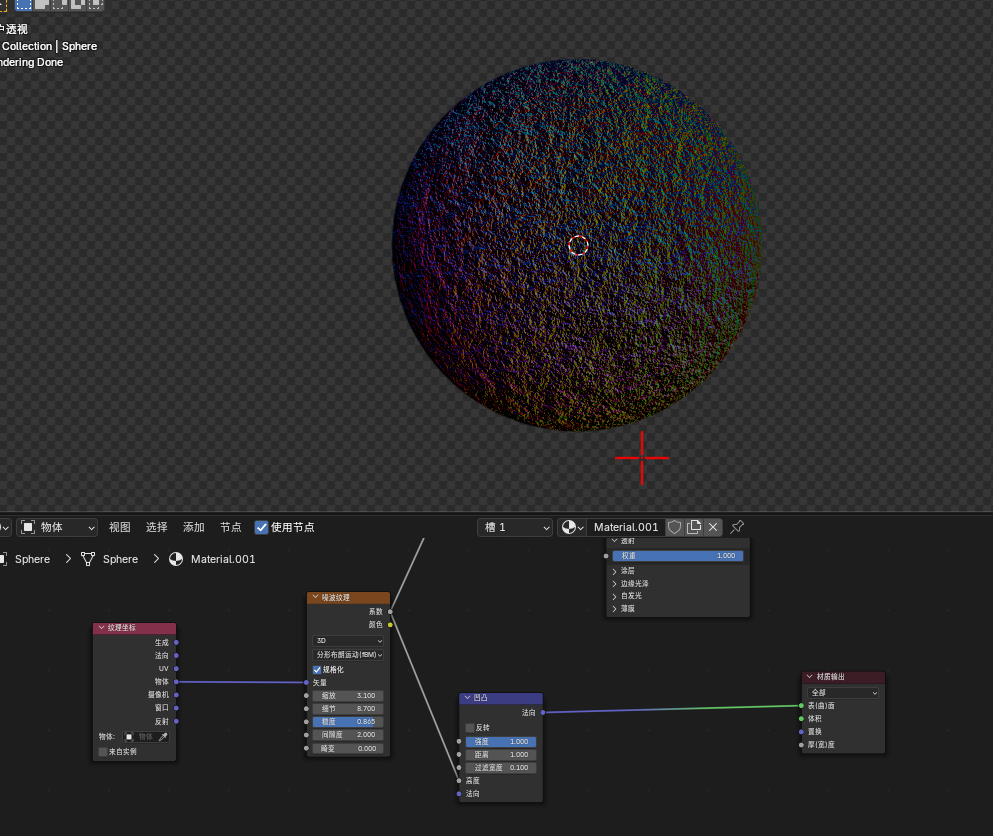Click the 糙度 0.865 slider in noise node
The image size is (993, 836).
coord(348,721)
